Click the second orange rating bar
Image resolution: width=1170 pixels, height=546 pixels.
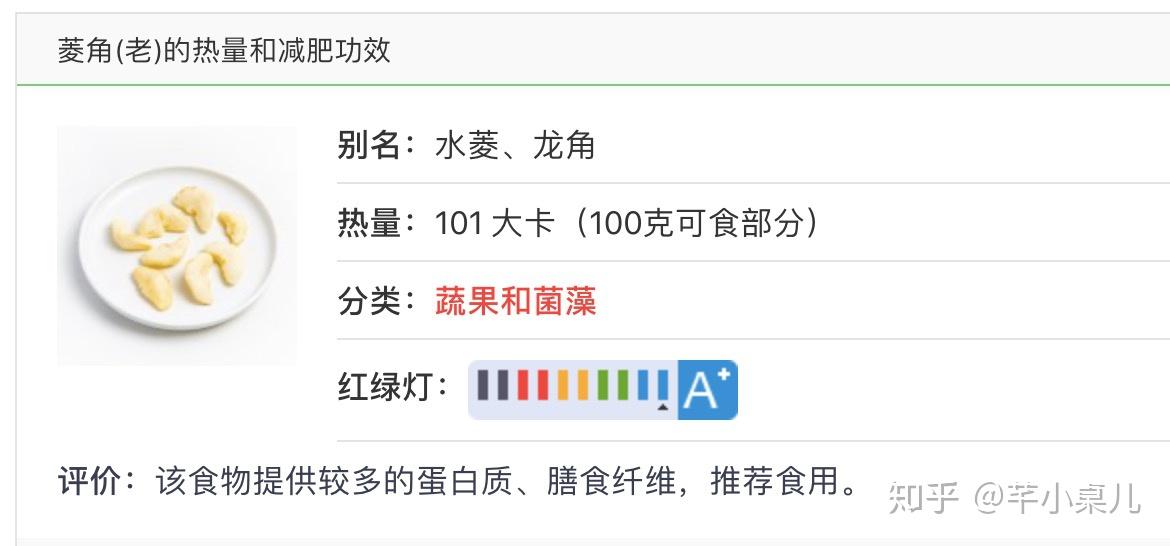coord(583,385)
